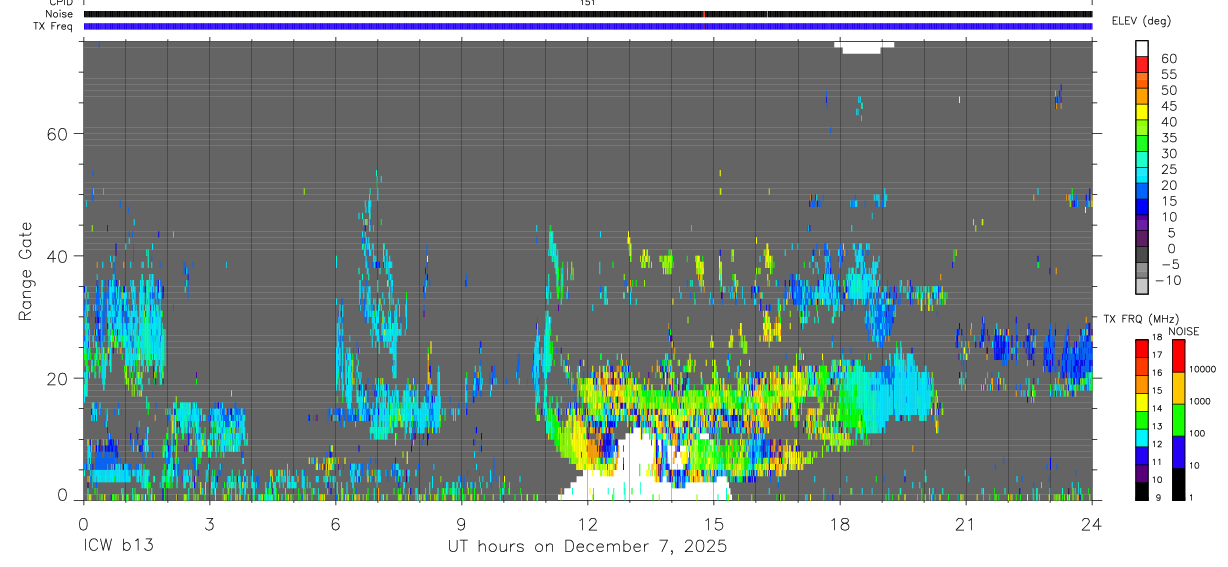Click the 12 hour tick label

point(588,523)
